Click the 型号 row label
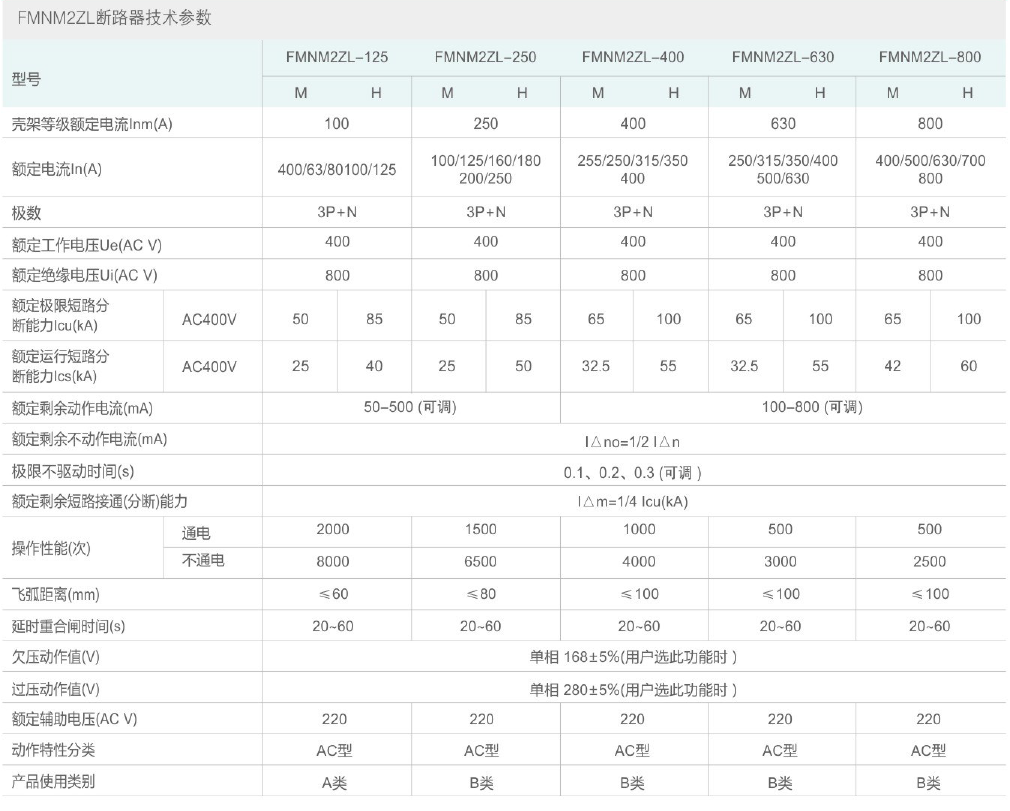This screenshot has width=1010, height=811. (27, 77)
